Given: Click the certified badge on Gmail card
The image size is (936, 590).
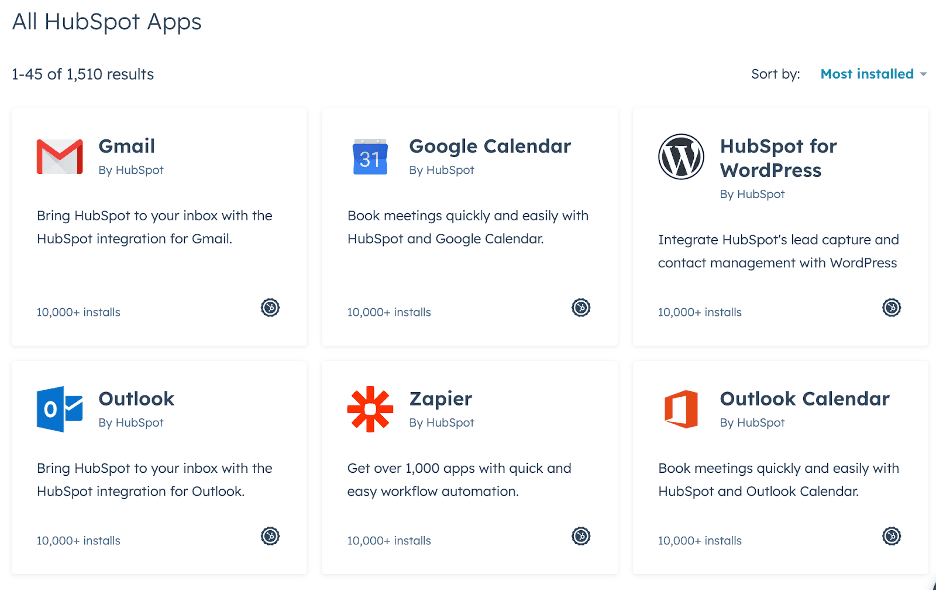Looking at the screenshot, I should (270, 308).
